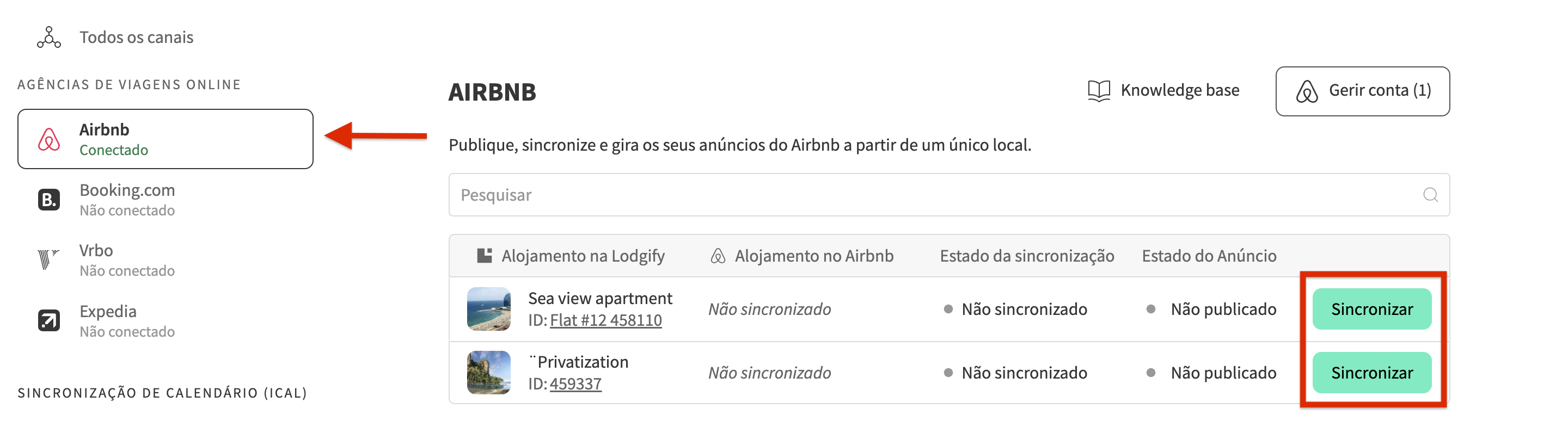Click the Sea view apartment thumbnail photo
The height and width of the screenshot is (421, 1568).
(491, 308)
